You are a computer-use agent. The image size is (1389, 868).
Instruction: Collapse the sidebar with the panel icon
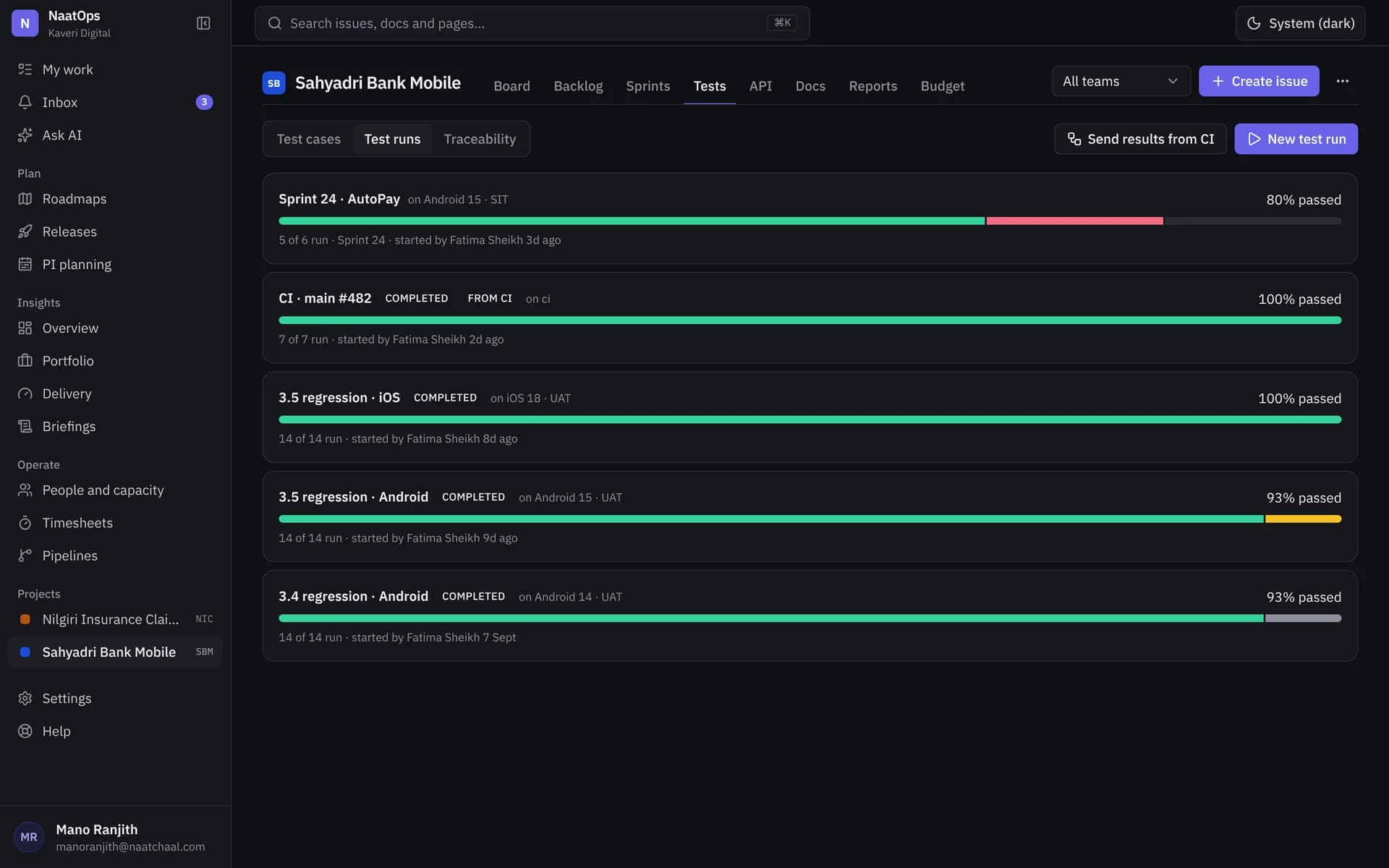(x=203, y=23)
